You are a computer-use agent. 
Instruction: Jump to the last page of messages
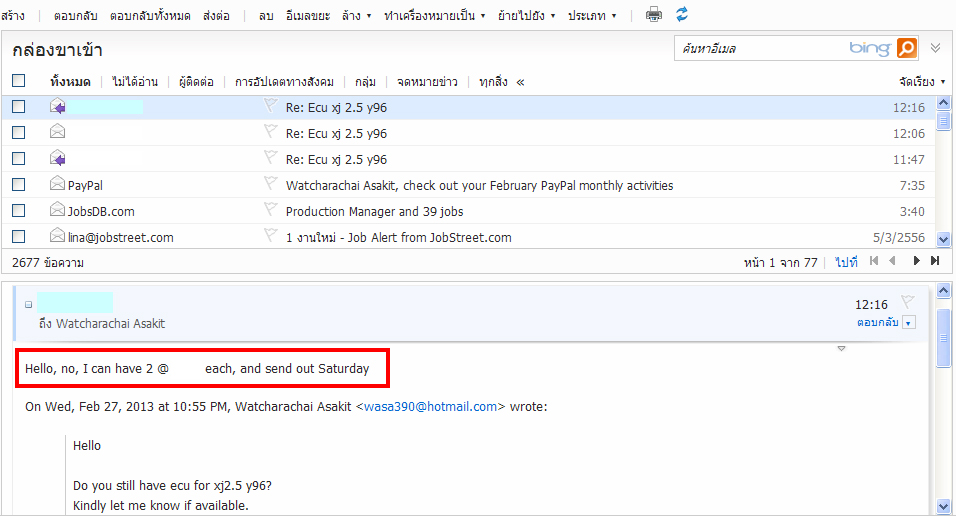(935, 262)
